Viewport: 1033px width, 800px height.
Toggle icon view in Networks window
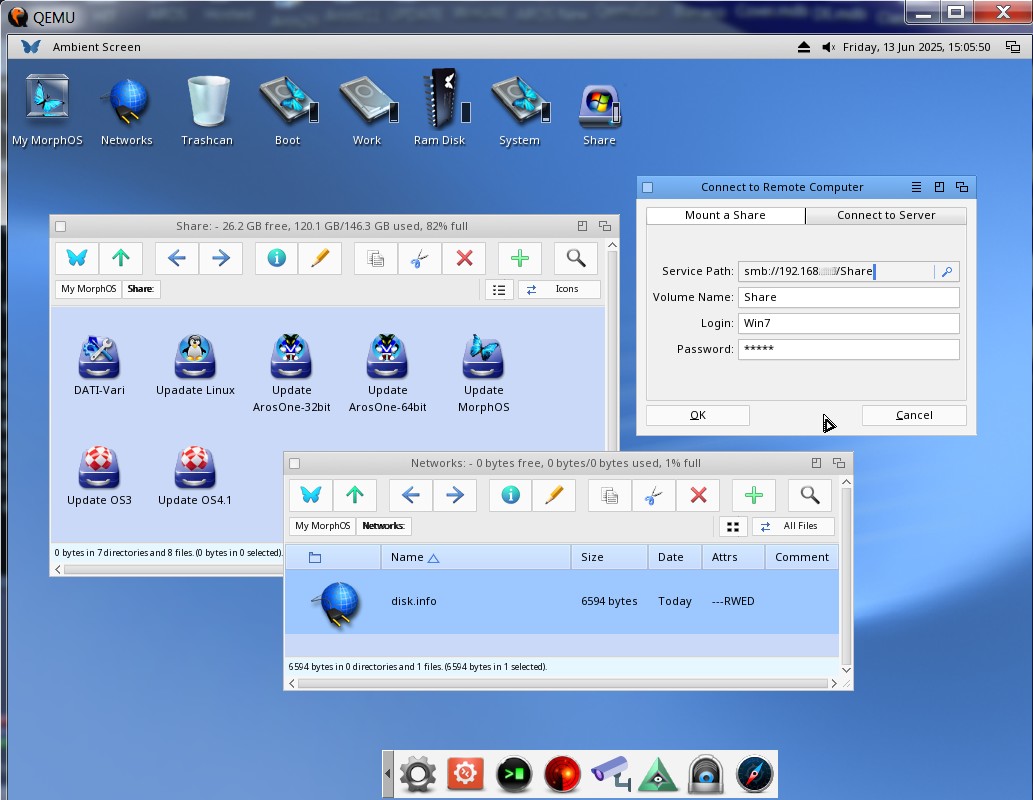coord(733,527)
